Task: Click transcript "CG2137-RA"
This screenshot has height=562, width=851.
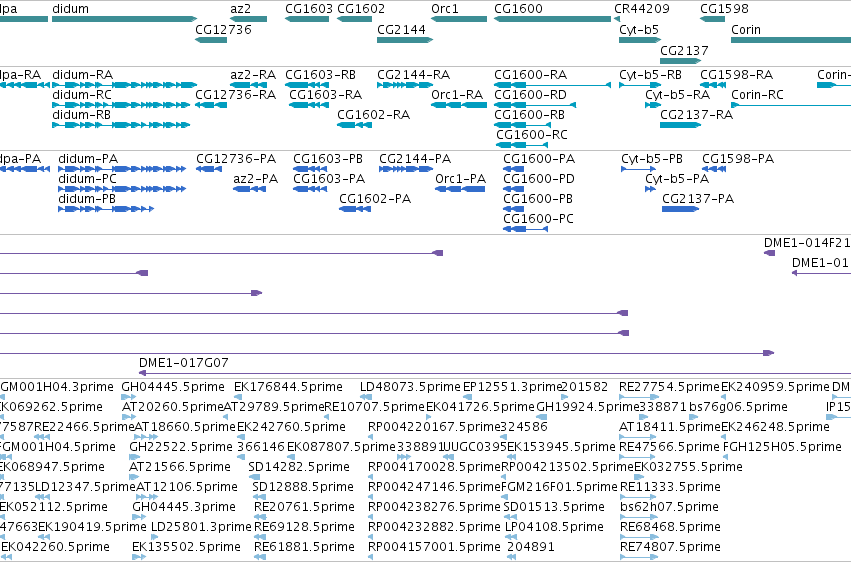Action: coord(681,125)
